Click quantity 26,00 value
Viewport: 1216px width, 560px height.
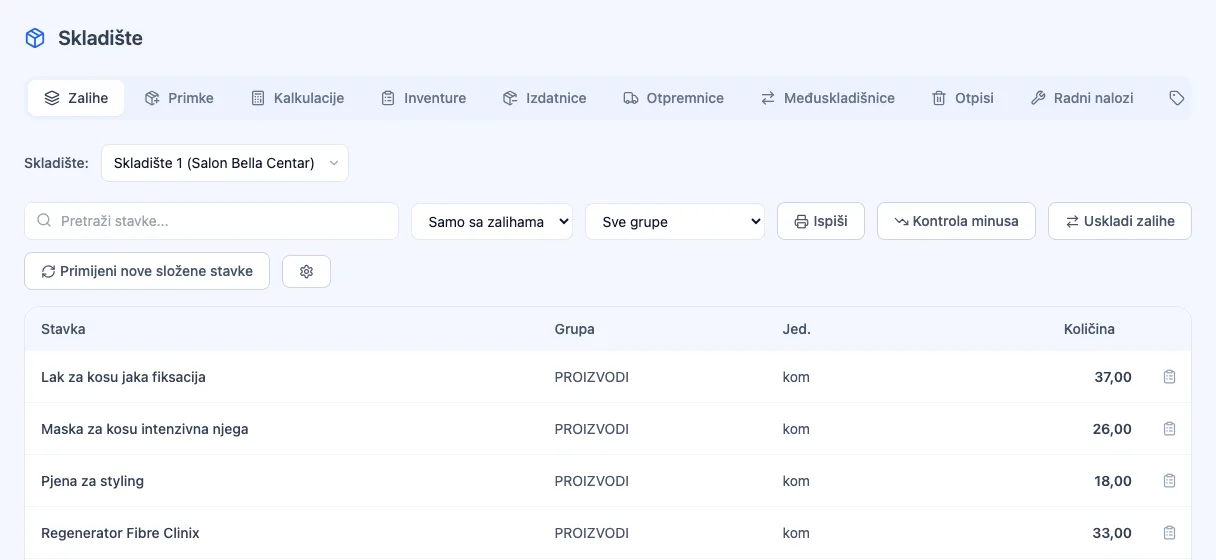coord(1113,429)
